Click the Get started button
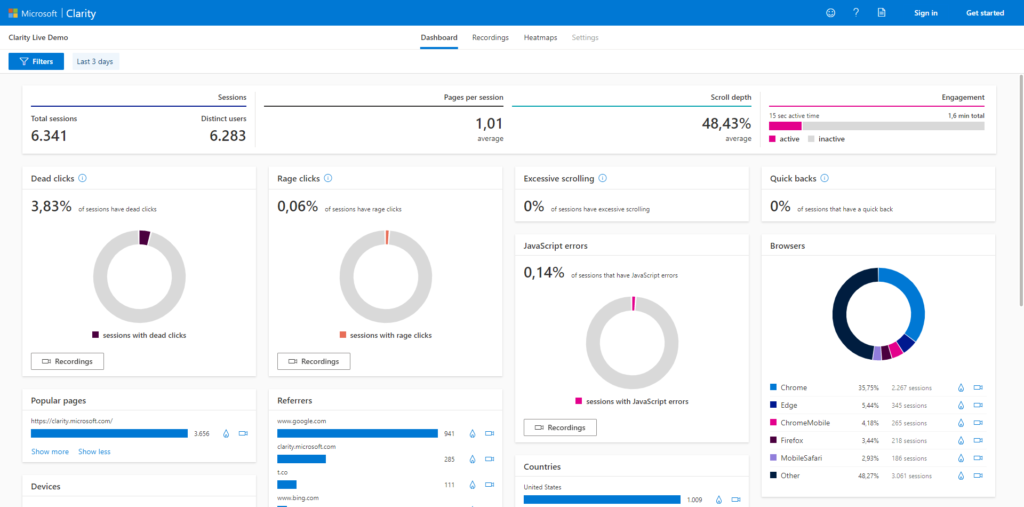The width and height of the screenshot is (1024, 507). pyautogui.click(x=985, y=12)
